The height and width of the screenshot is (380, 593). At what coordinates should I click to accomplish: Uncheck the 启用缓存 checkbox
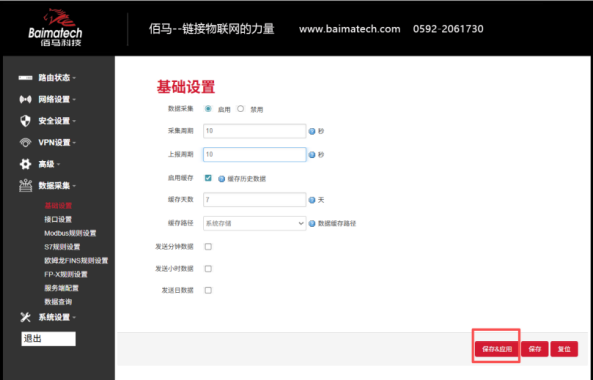(208, 178)
